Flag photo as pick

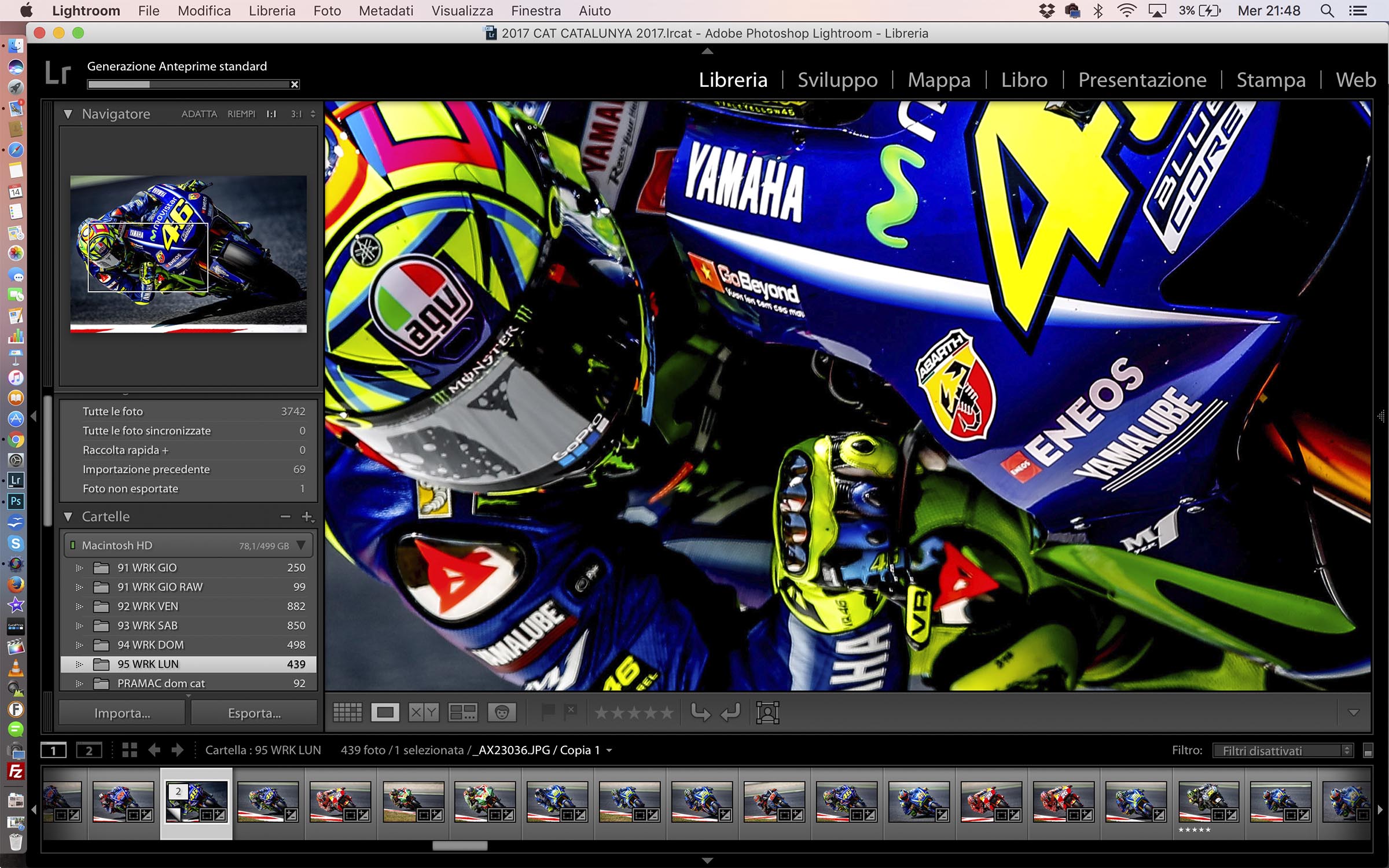(547, 712)
